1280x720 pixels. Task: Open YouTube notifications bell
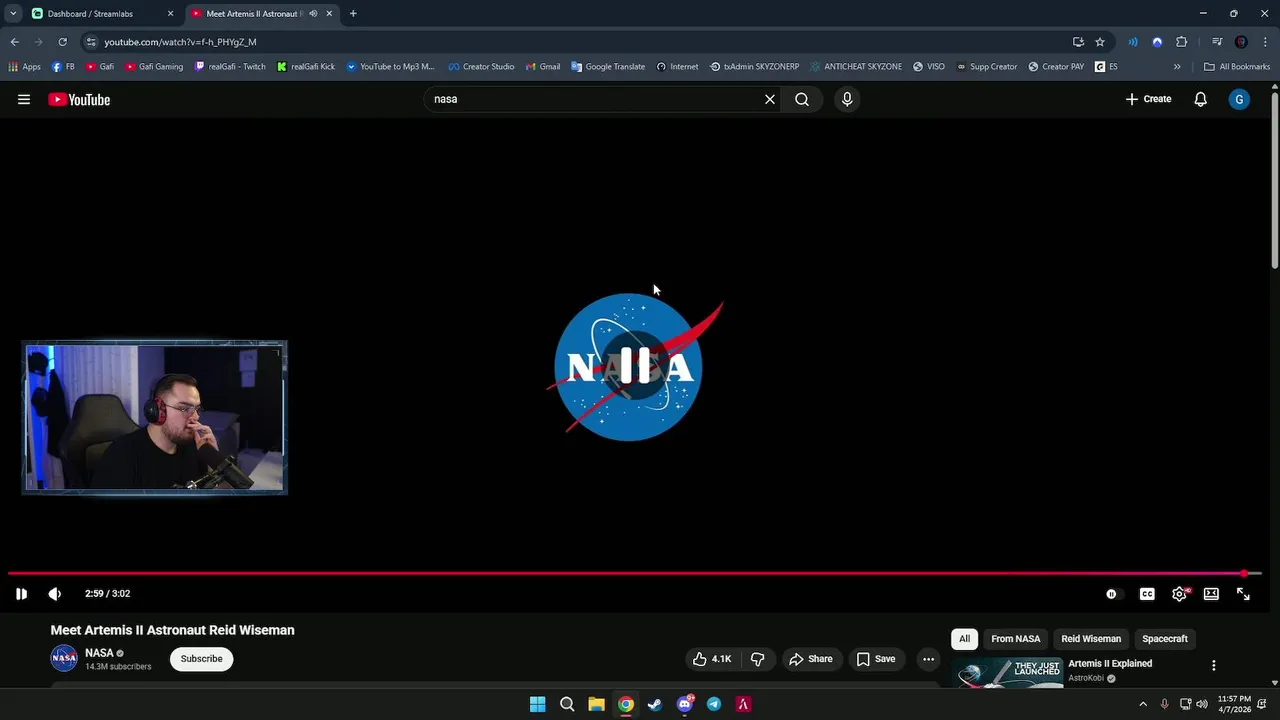(x=1201, y=99)
